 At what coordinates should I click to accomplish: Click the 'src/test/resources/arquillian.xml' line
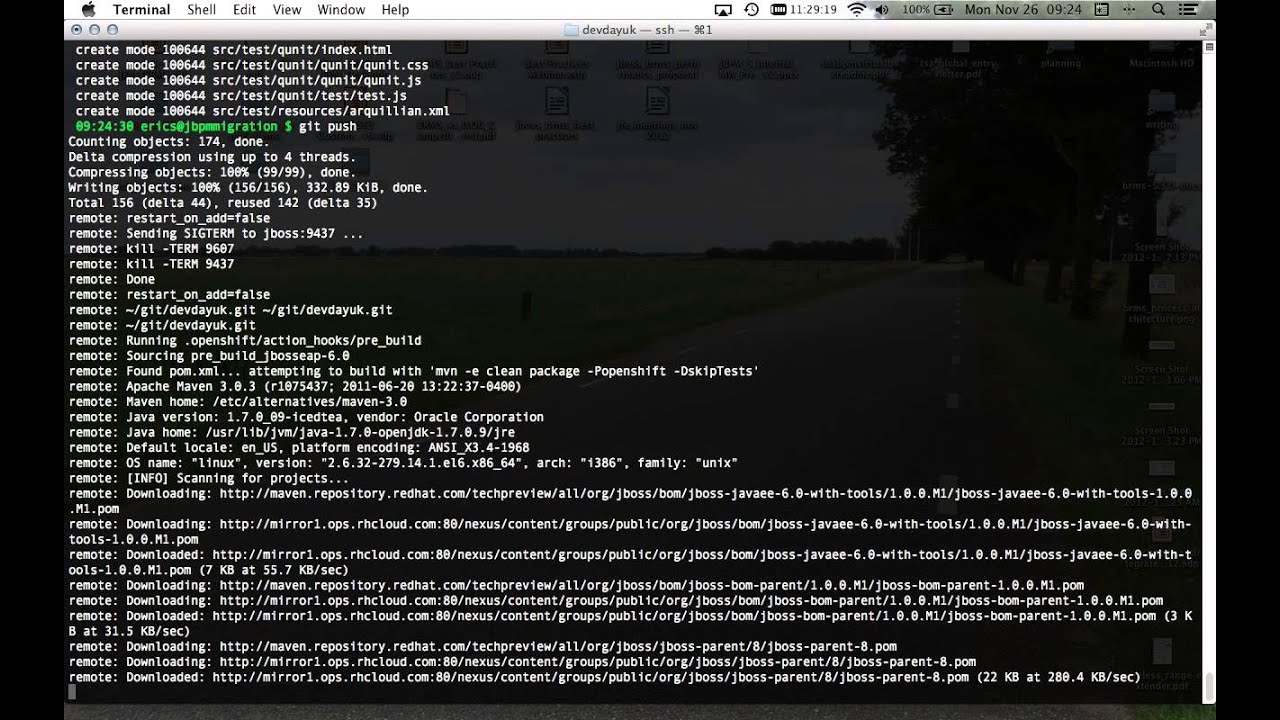262,111
